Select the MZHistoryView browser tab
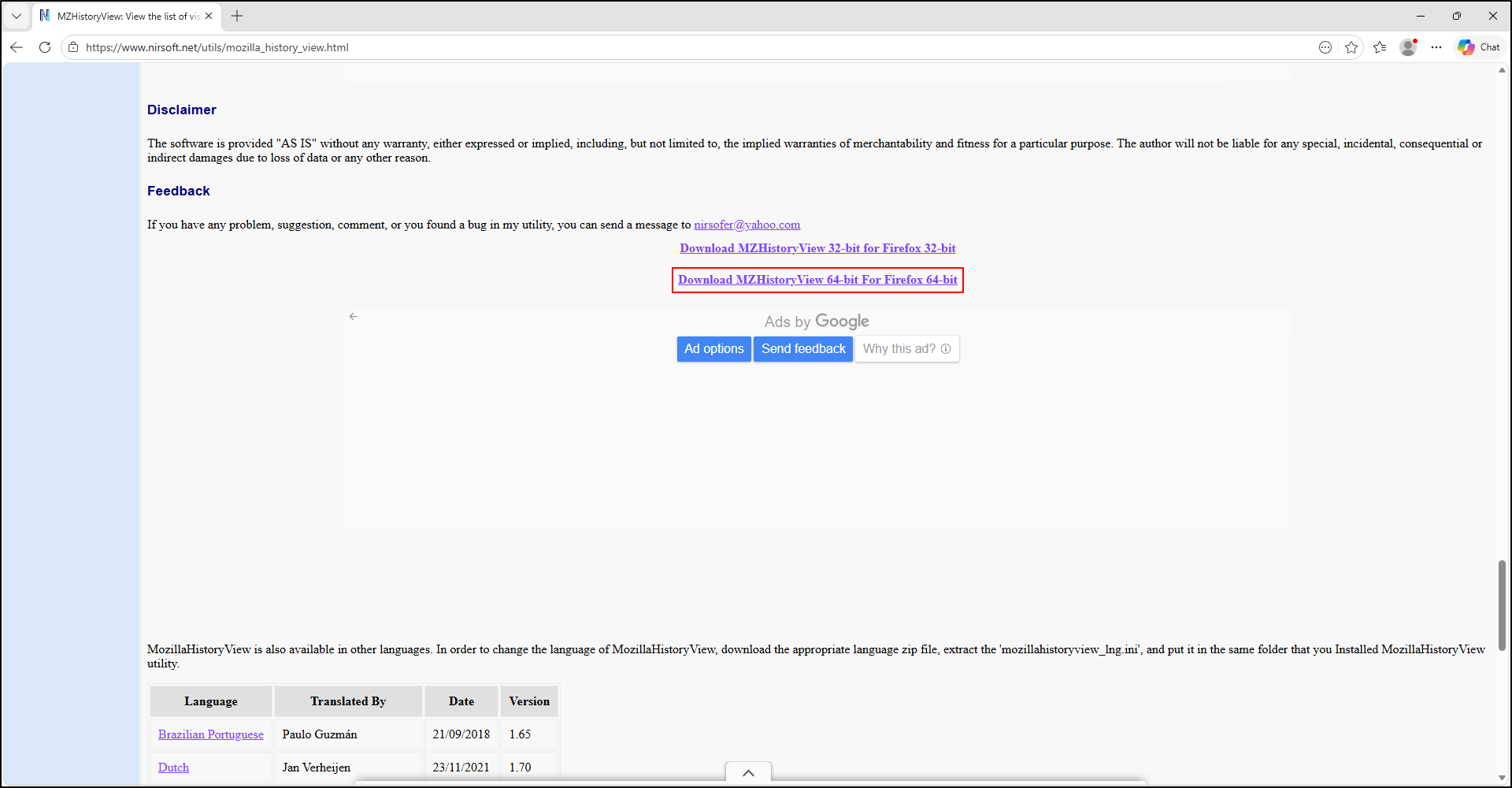 [127, 16]
